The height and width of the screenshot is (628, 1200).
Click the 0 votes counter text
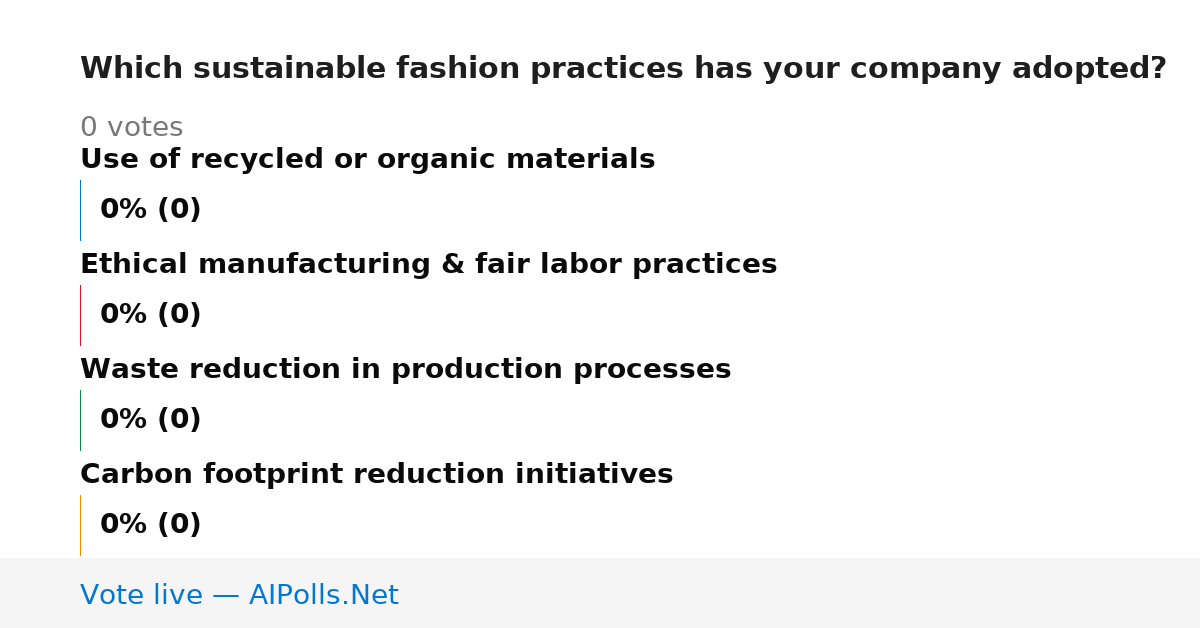[x=131, y=128]
